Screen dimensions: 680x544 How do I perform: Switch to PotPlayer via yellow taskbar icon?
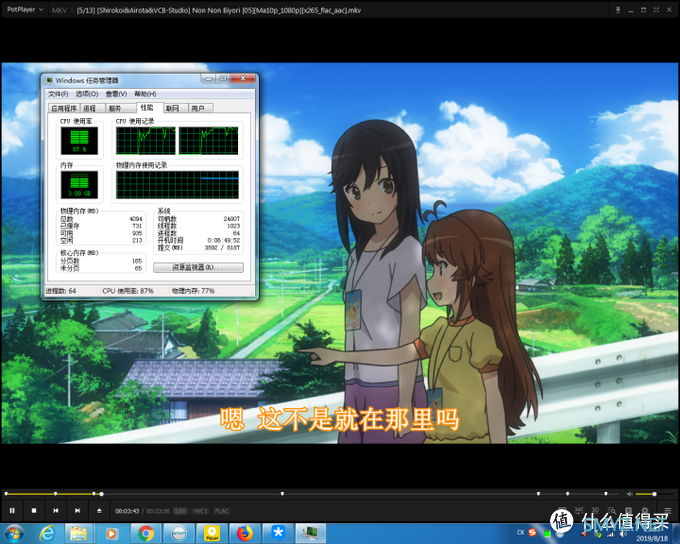tap(212, 533)
